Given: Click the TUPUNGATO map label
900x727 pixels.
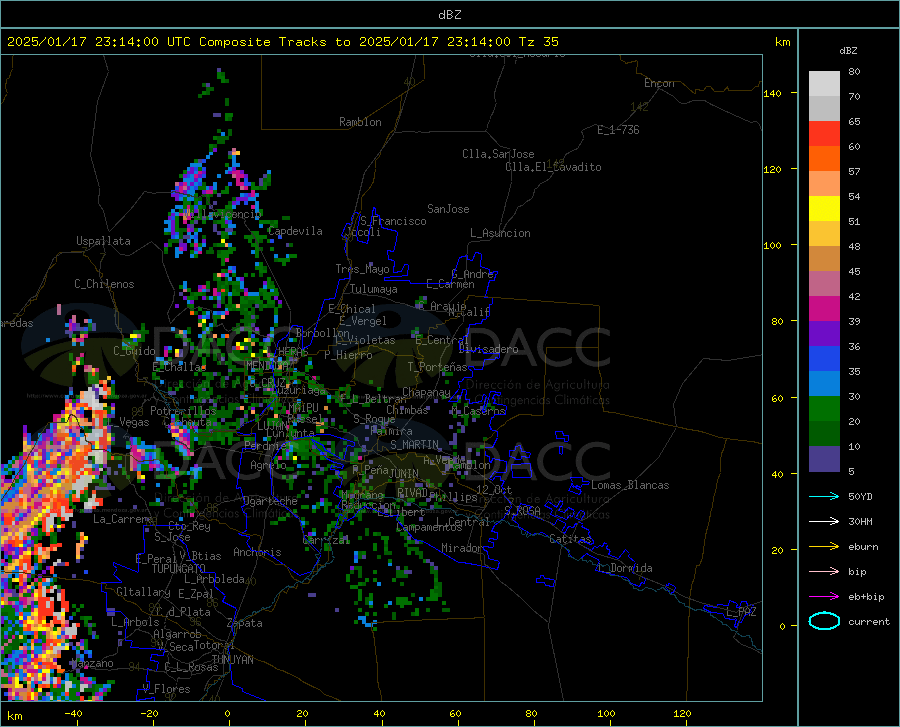Looking at the screenshot, I should pos(179,569).
